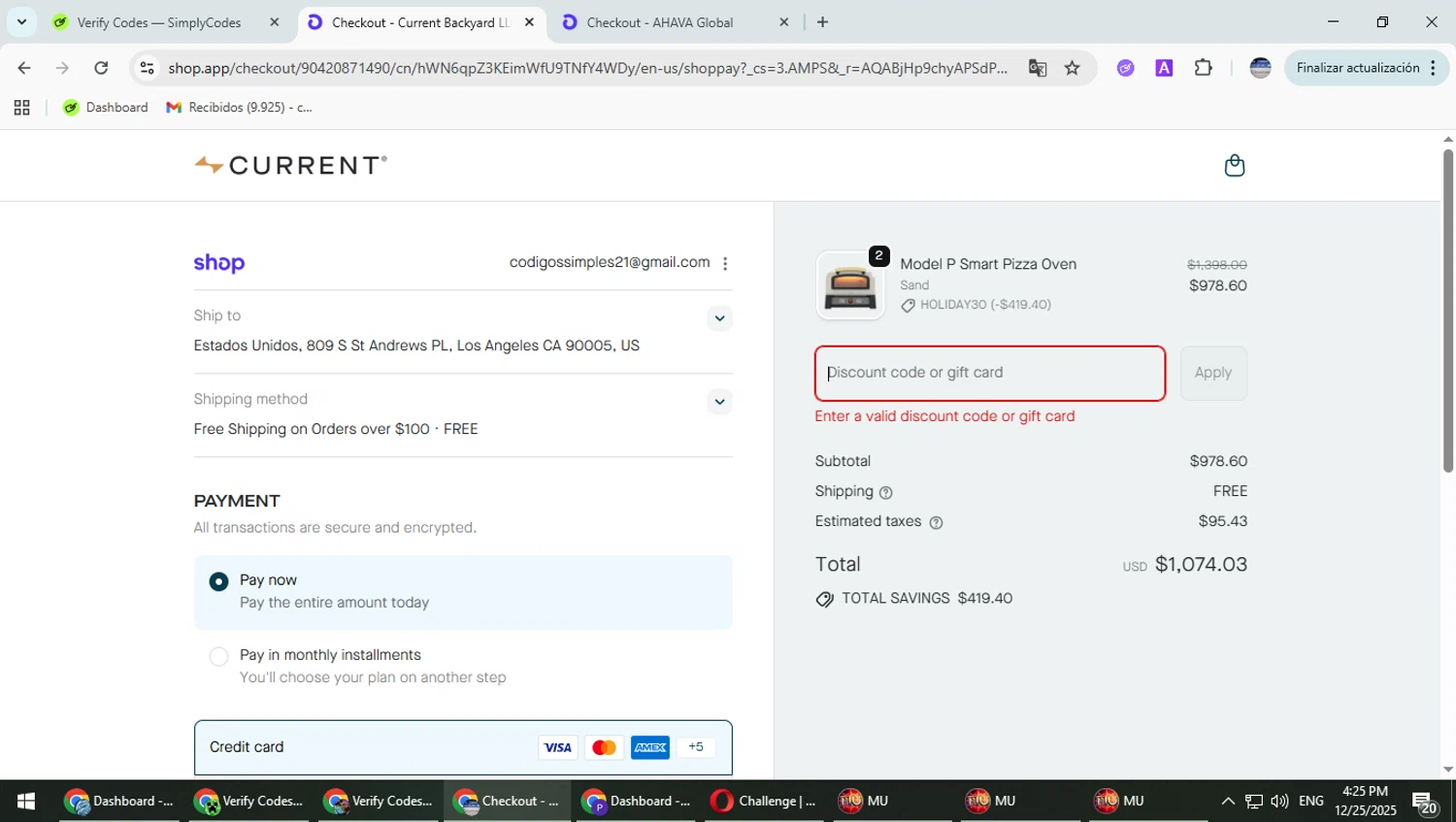
Task: Reload the checkout page
Action: click(x=101, y=68)
